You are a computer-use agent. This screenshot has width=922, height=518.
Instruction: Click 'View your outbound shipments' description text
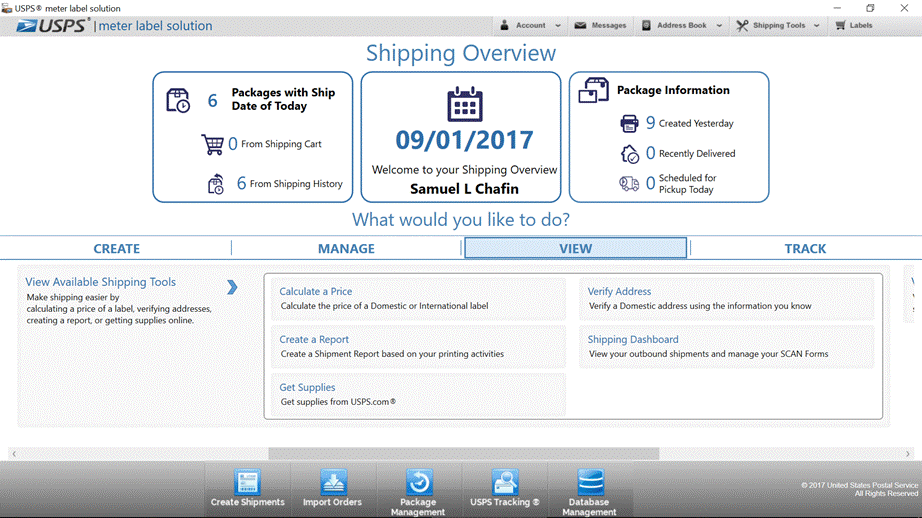(708, 354)
